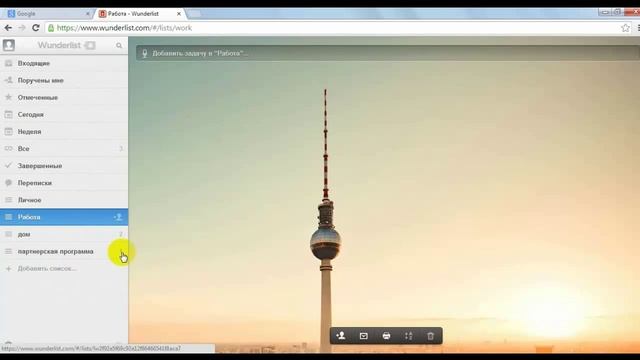Open the Поручены мне list

[64, 80]
